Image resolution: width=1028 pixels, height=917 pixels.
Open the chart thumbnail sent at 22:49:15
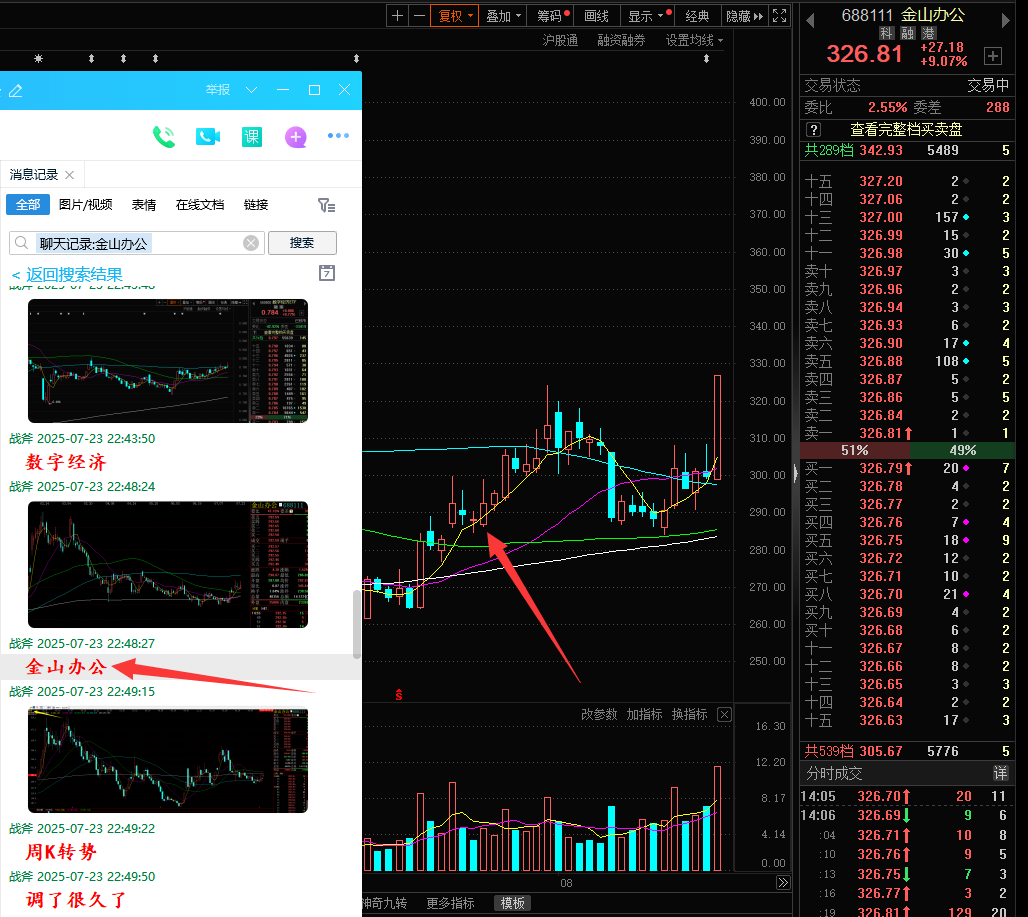pos(168,760)
